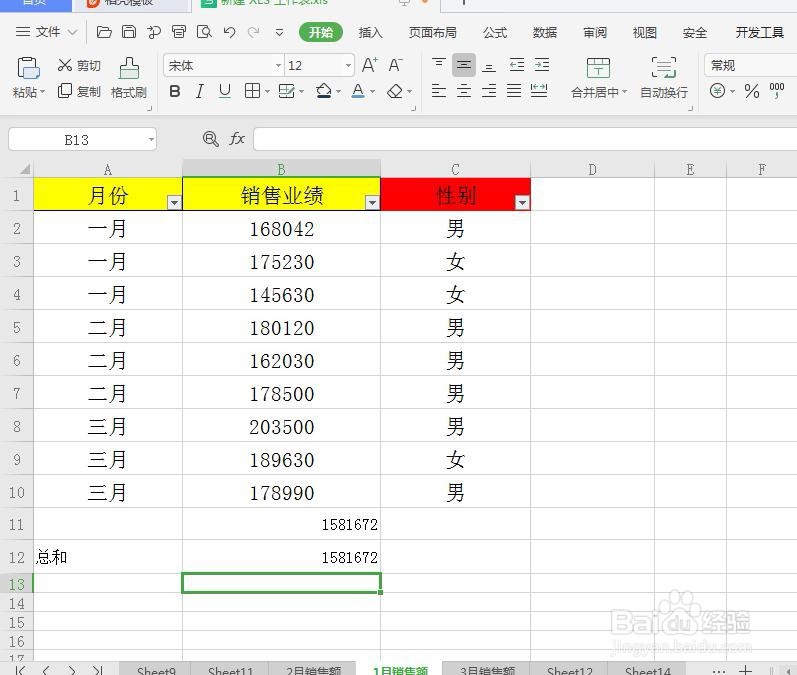797x675 pixels.
Task: Click in the formula bar input
Action: (x=525, y=139)
